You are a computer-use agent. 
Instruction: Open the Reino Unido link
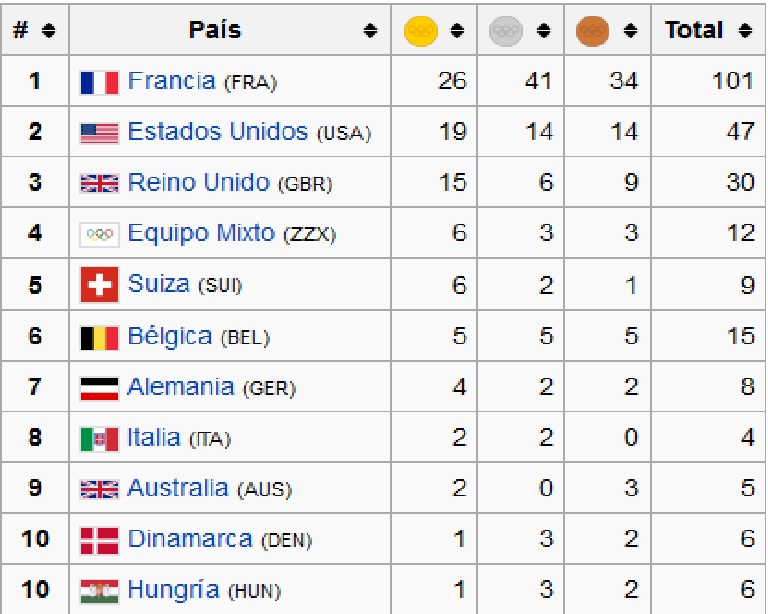(199, 182)
